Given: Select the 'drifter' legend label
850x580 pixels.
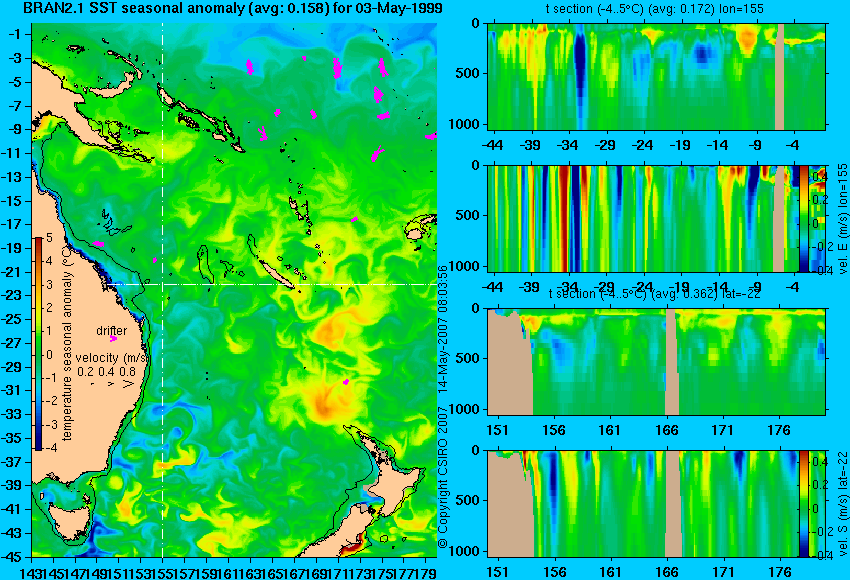Looking at the screenshot, I should pyautogui.click(x=112, y=331).
